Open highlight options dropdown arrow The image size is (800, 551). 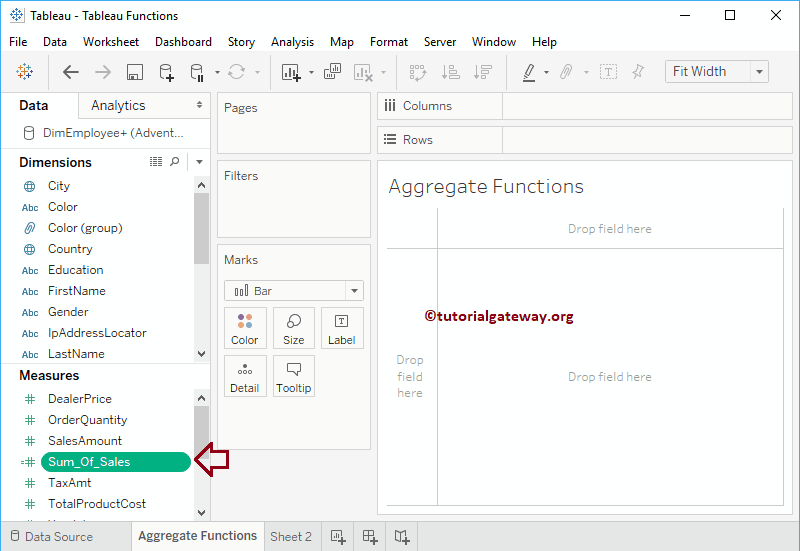click(546, 72)
